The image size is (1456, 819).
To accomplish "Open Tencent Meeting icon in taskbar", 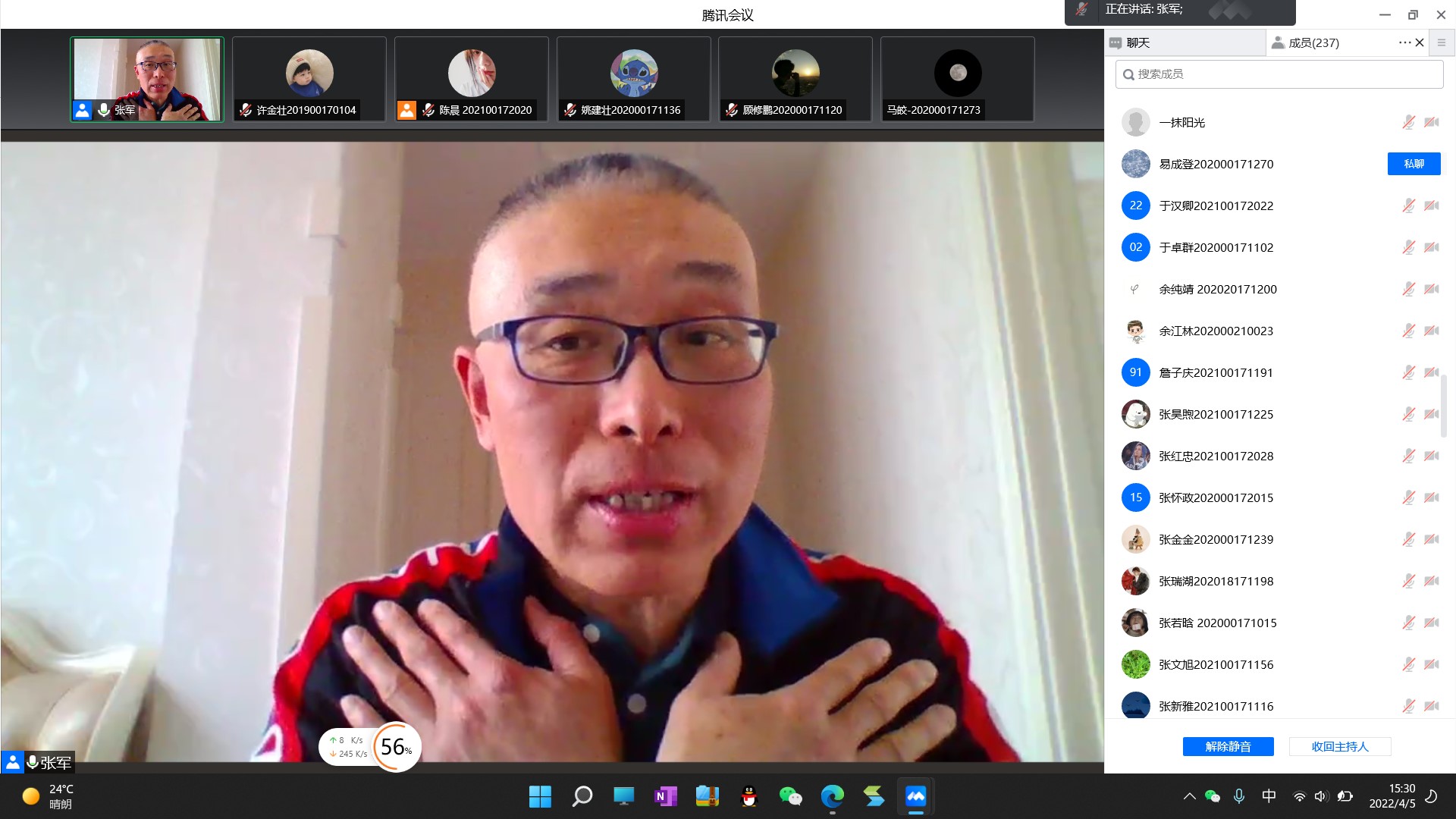I will point(915,796).
